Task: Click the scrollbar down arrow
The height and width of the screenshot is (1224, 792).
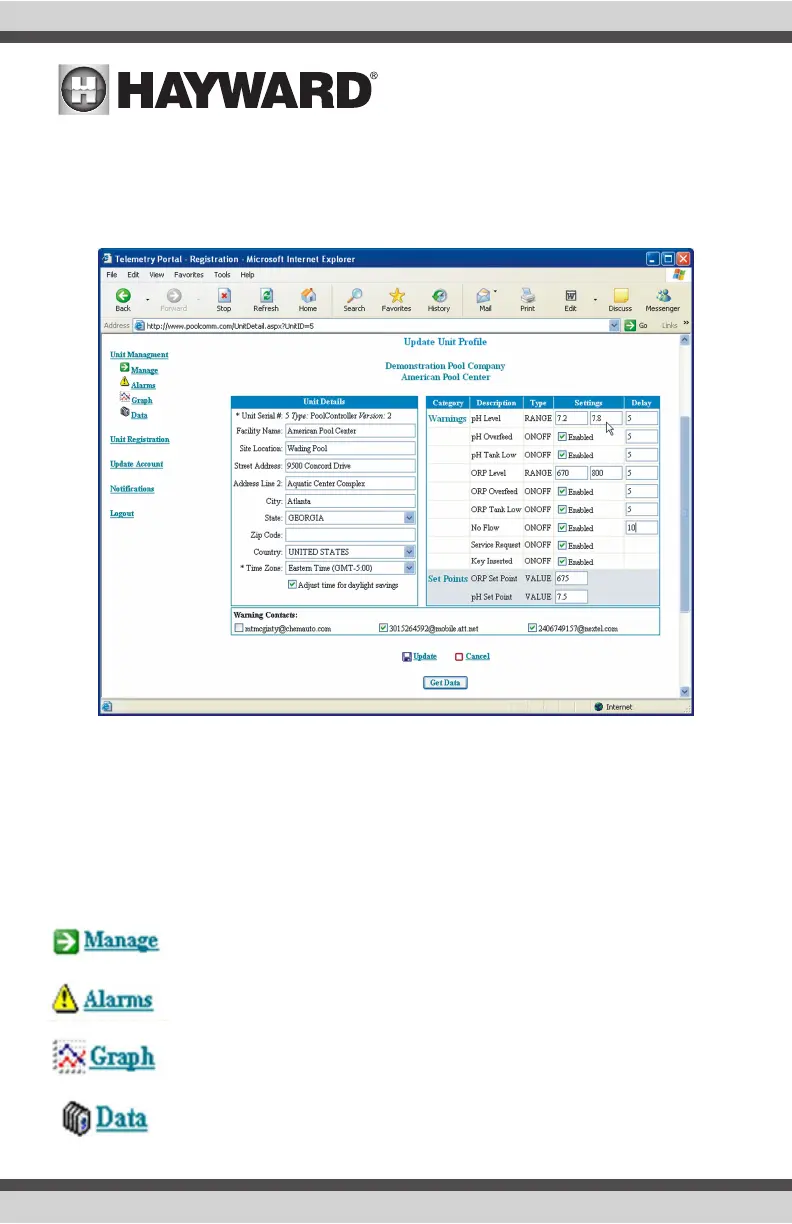Action: pos(685,691)
